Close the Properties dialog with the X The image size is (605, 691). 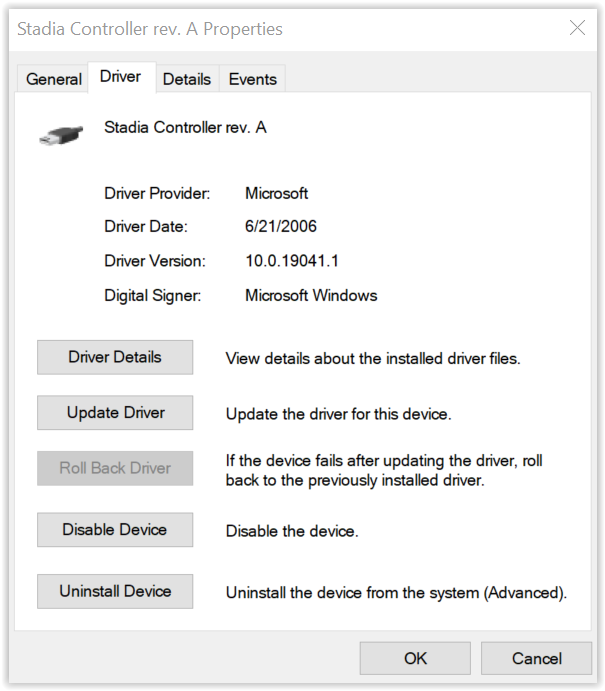[x=577, y=28]
